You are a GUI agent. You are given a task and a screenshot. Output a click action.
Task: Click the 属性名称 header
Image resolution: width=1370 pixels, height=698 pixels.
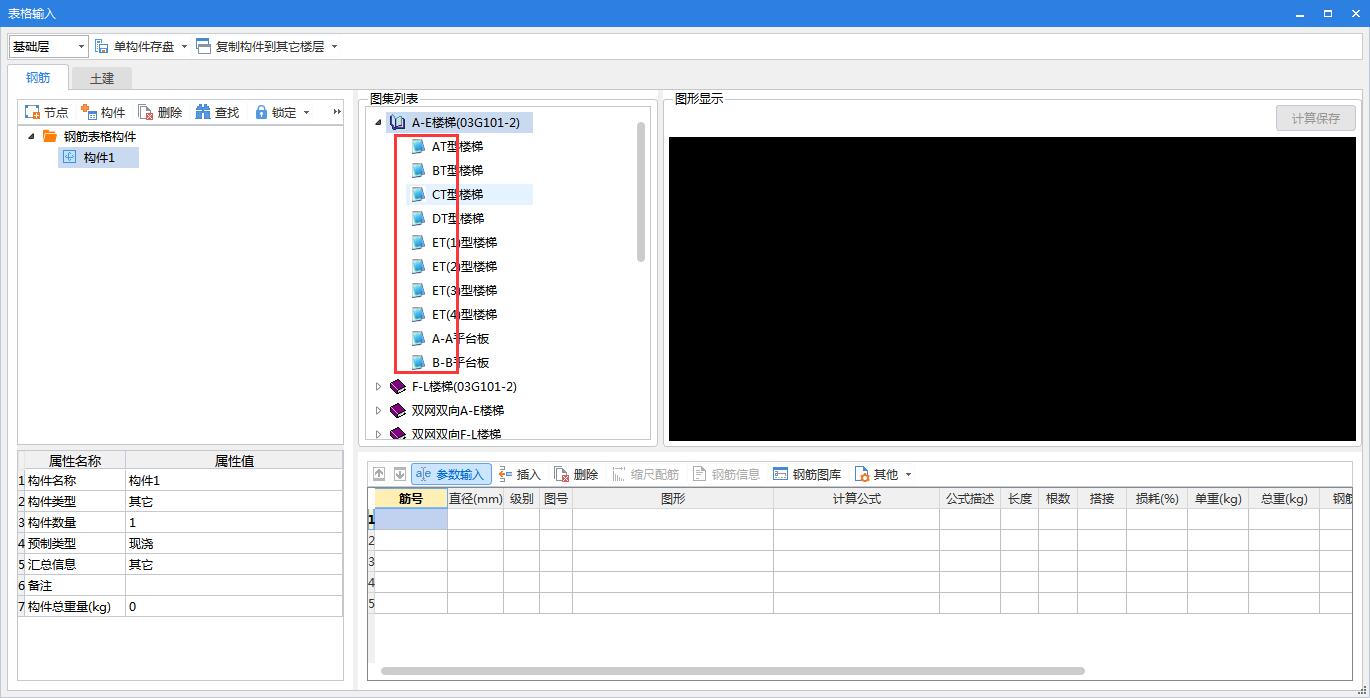75,461
